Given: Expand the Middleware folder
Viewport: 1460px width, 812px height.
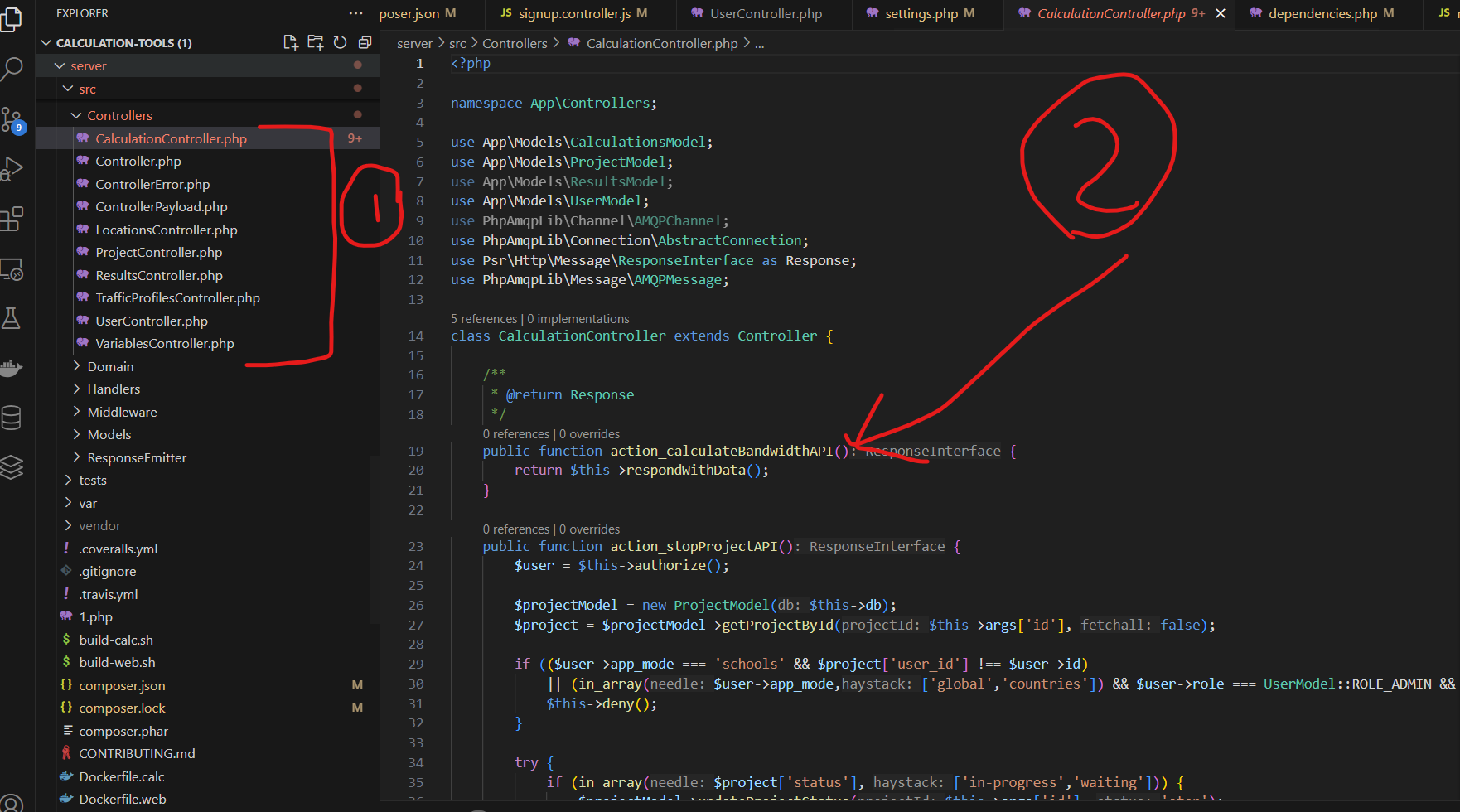Looking at the screenshot, I should coord(122,412).
